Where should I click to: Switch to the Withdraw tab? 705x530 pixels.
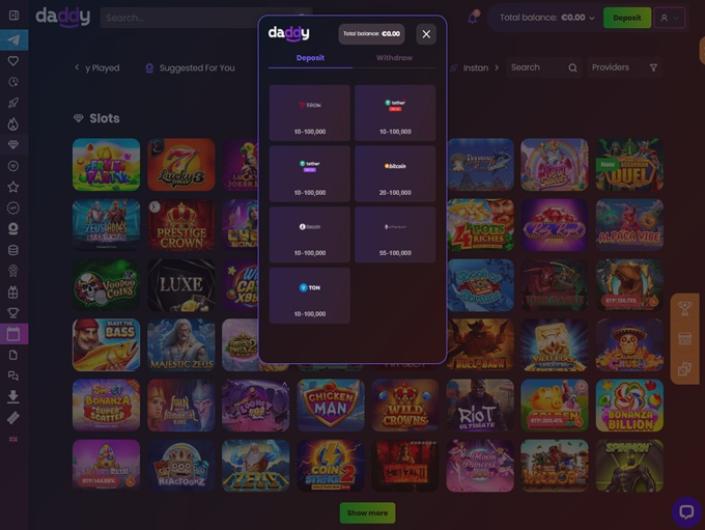(394, 58)
